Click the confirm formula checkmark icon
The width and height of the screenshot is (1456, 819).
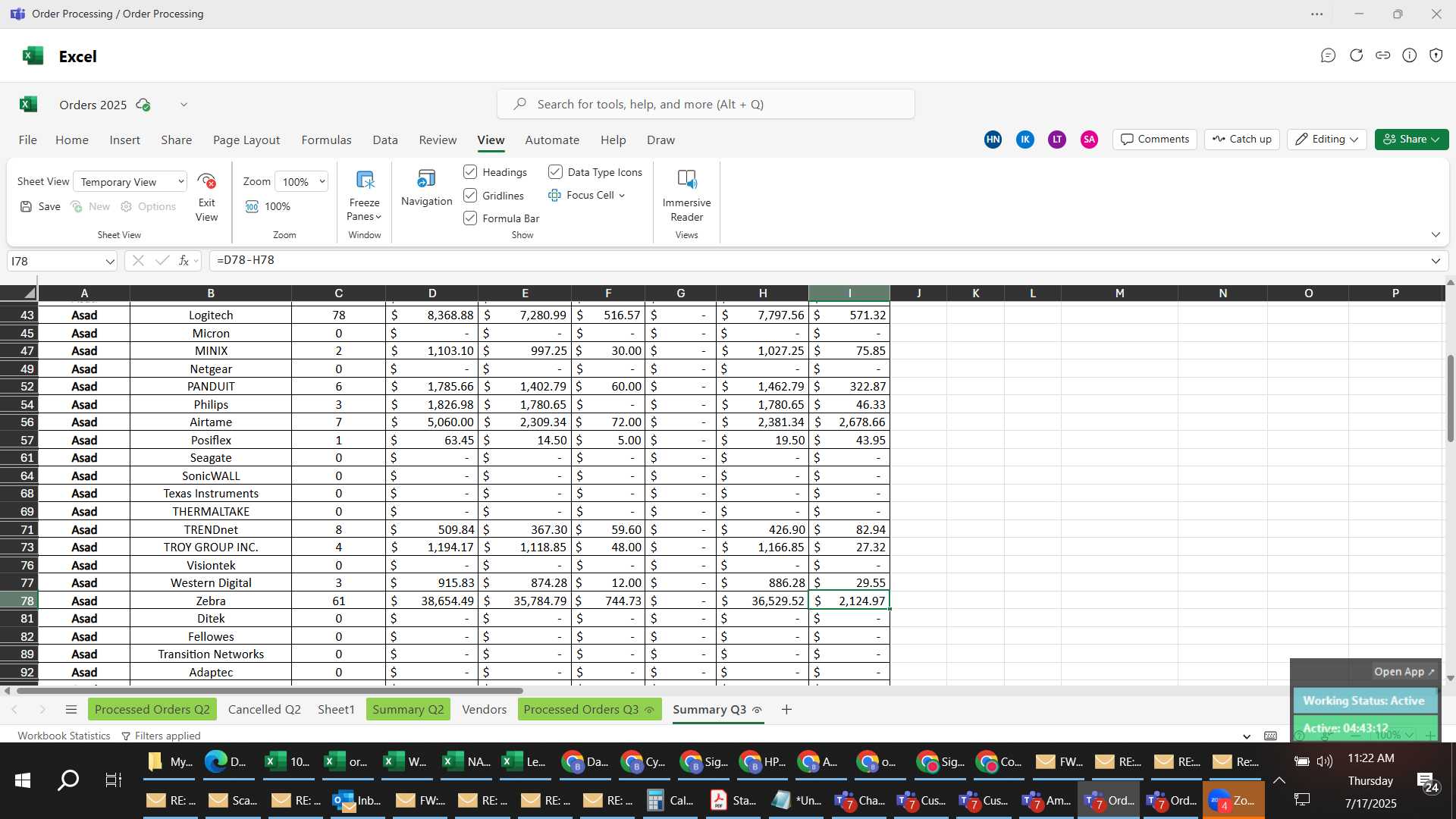click(162, 260)
